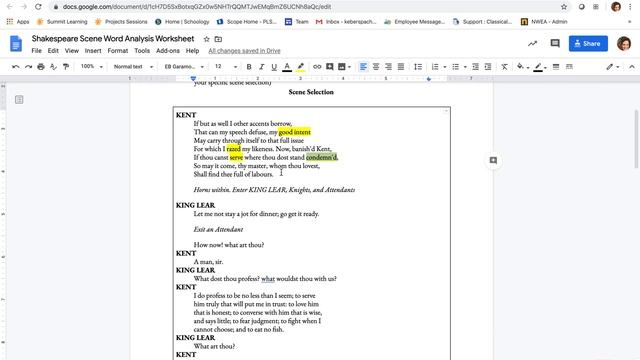Add comment button on right margin
This screenshot has height=360, width=640.
tap(493, 160)
